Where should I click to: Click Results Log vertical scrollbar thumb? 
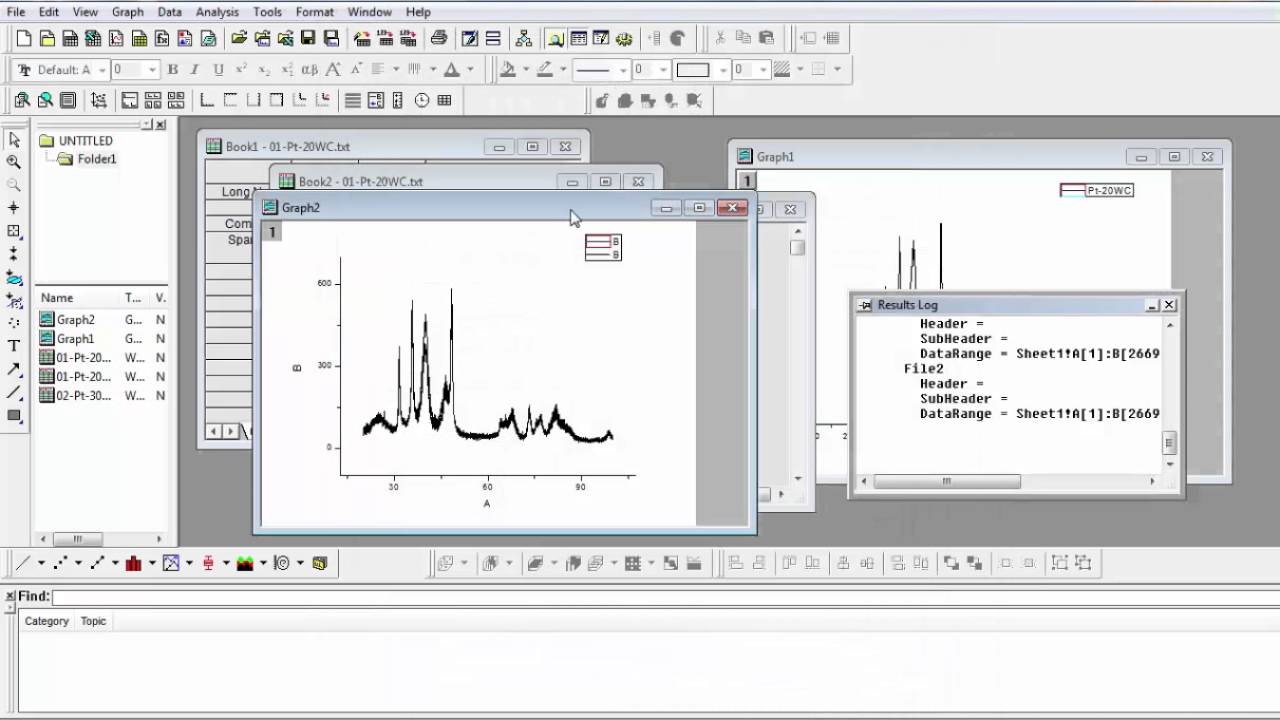[x=1169, y=443]
